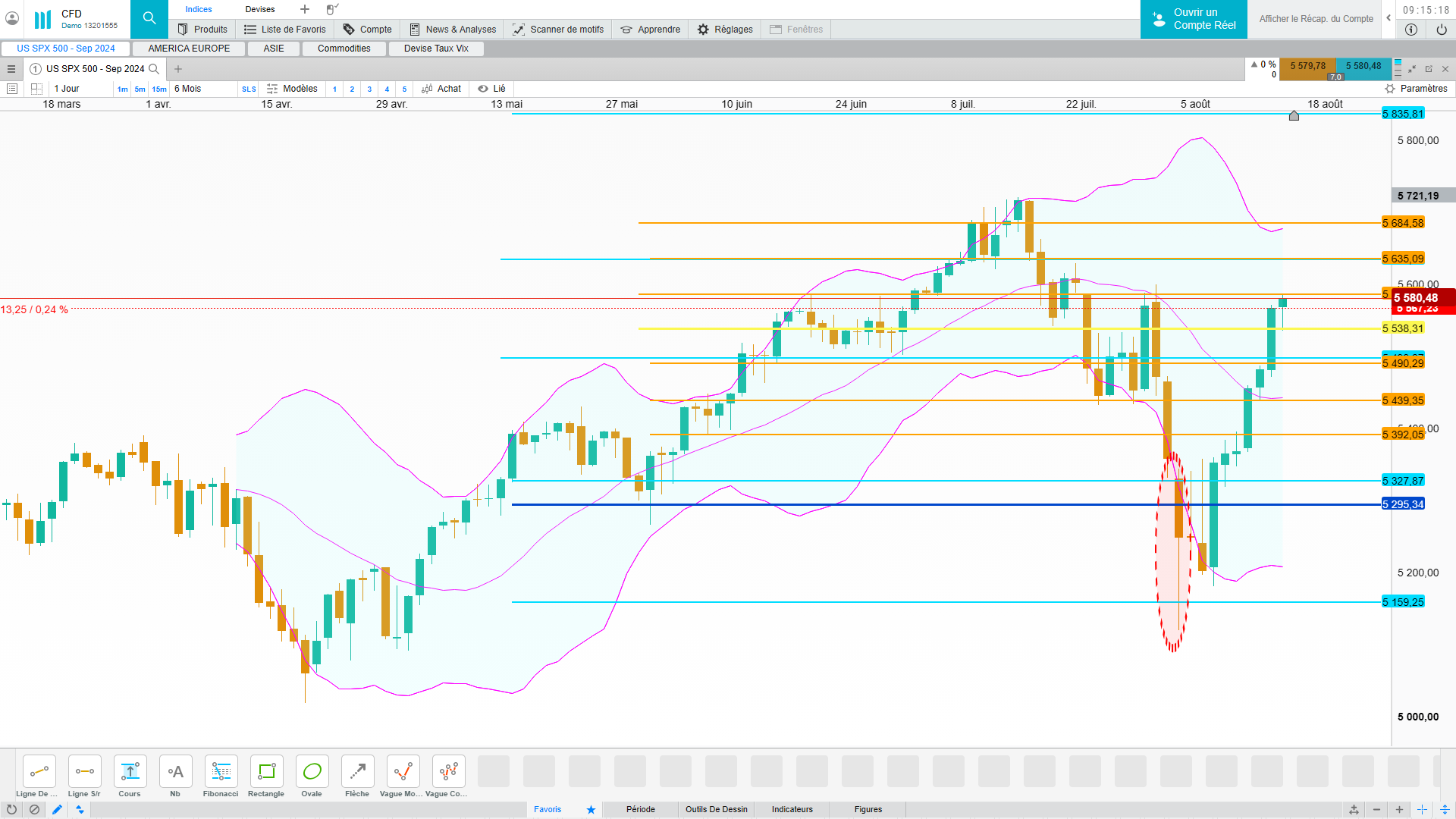Click the Achat buy button

point(442,89)
